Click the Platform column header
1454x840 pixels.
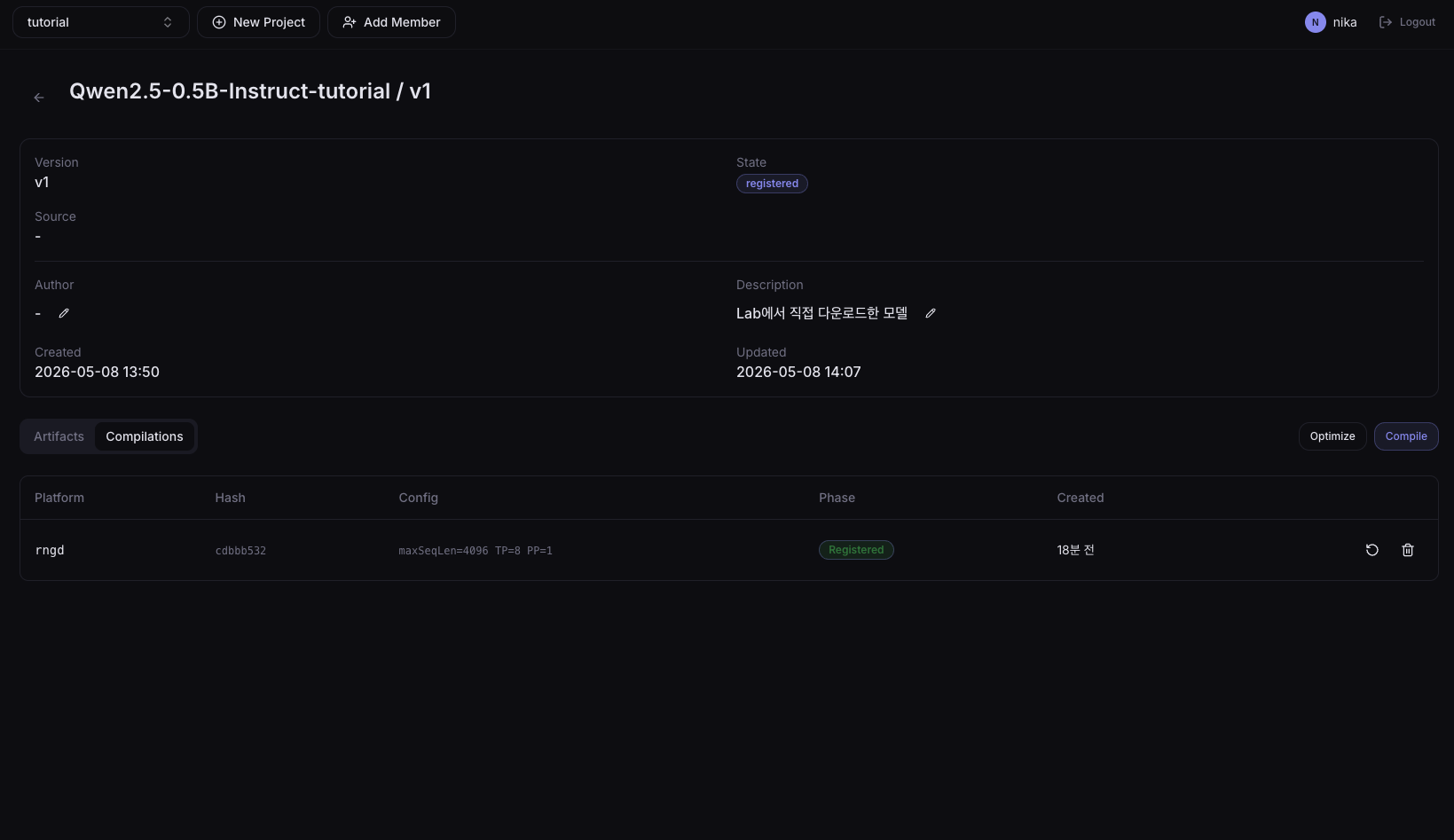[x=59, y=498]
